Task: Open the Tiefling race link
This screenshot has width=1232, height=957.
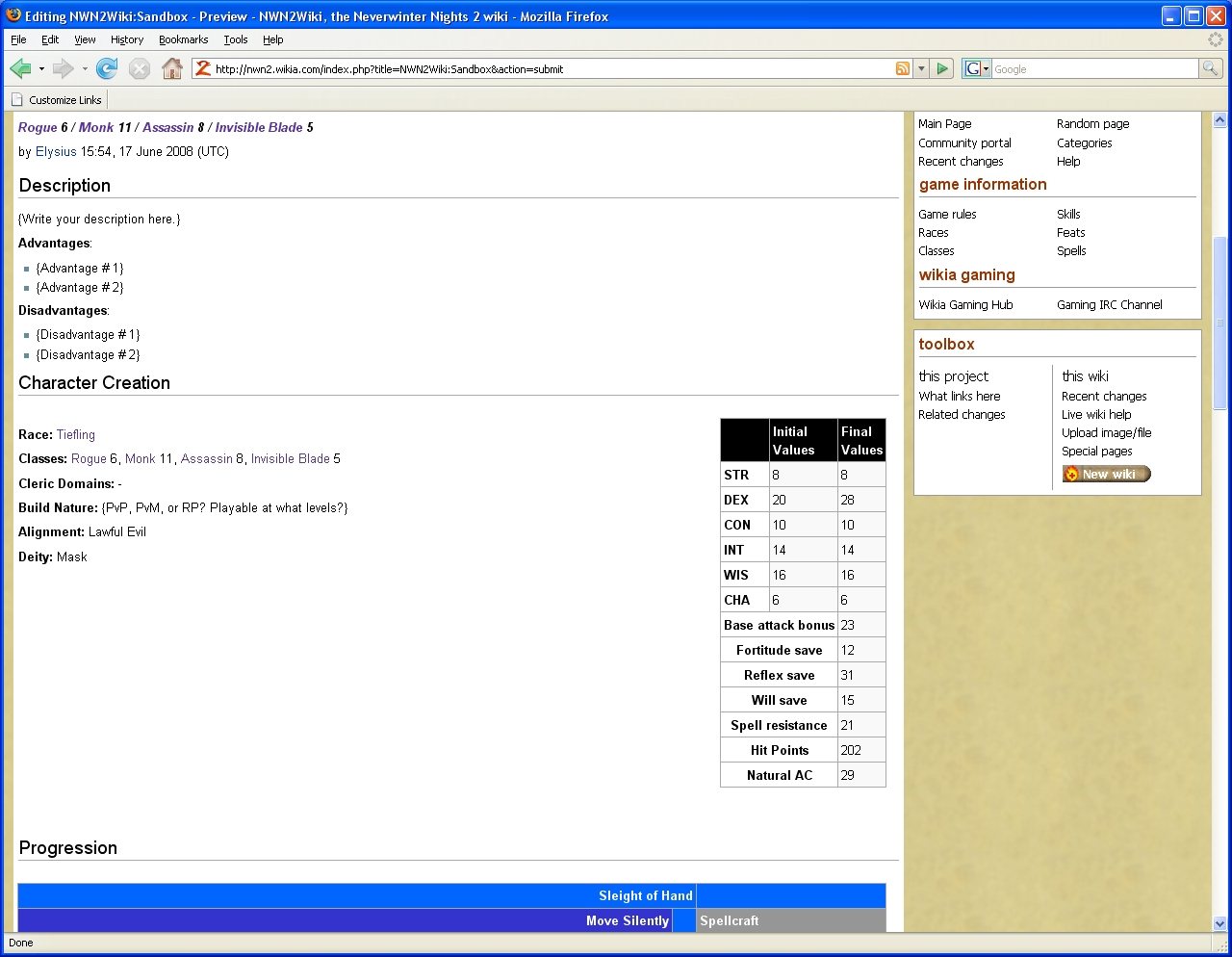Action: click(76, 435)
